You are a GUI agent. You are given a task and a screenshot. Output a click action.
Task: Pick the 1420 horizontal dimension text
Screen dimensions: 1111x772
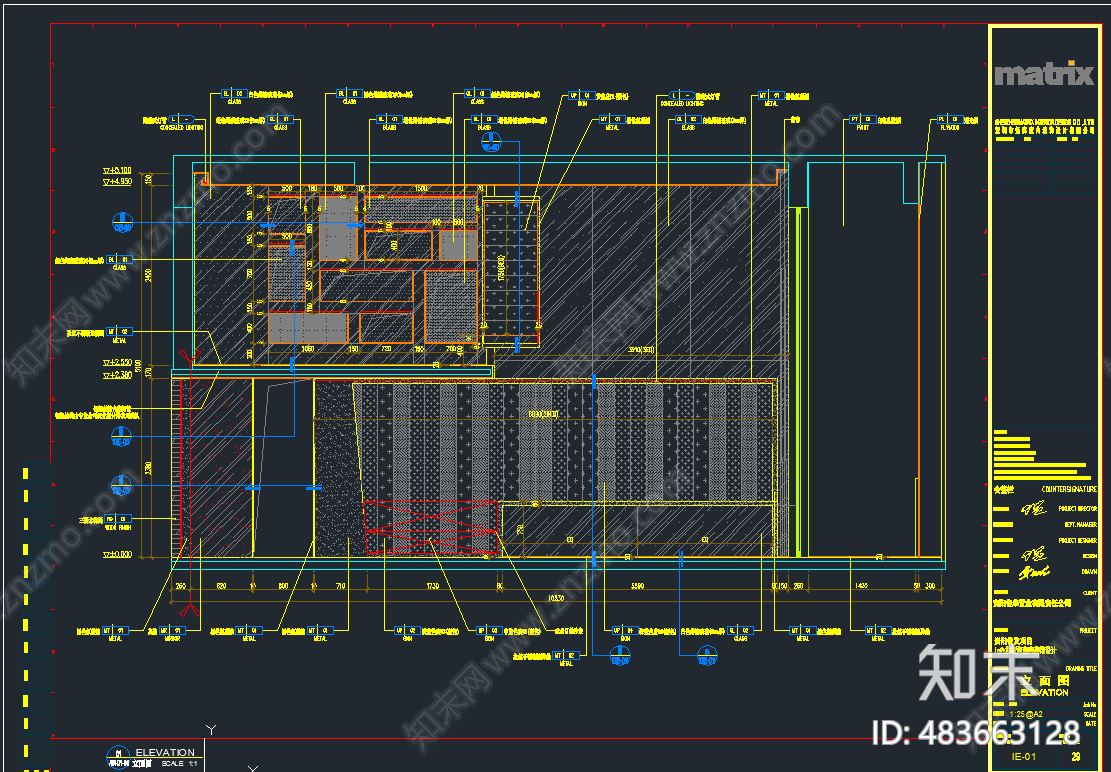click(862, 586)
